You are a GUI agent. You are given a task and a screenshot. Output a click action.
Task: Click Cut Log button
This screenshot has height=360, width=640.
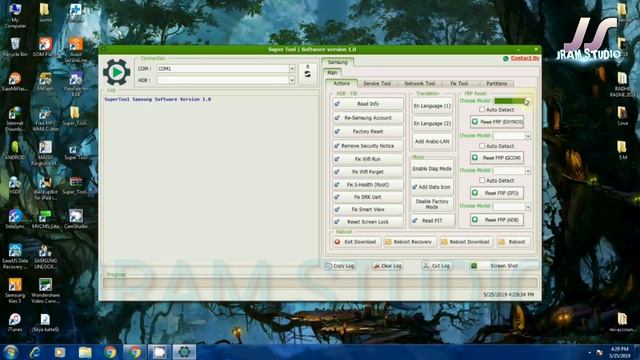[437, 266]
